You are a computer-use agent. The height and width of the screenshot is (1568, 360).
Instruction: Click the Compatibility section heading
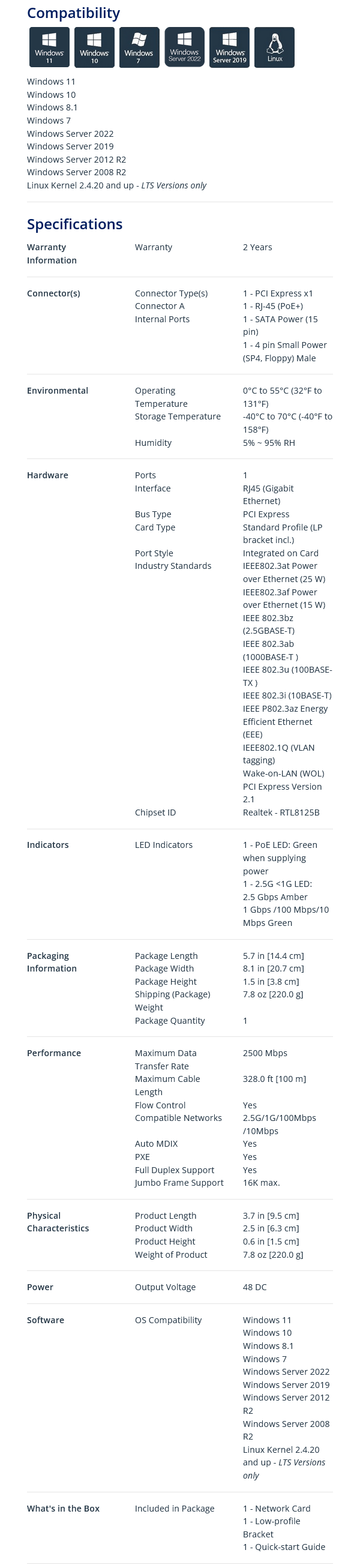pos(73,13)
